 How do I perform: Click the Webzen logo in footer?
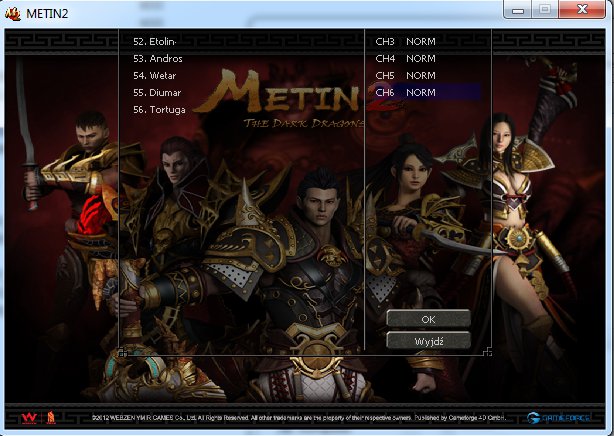(29, 418)
